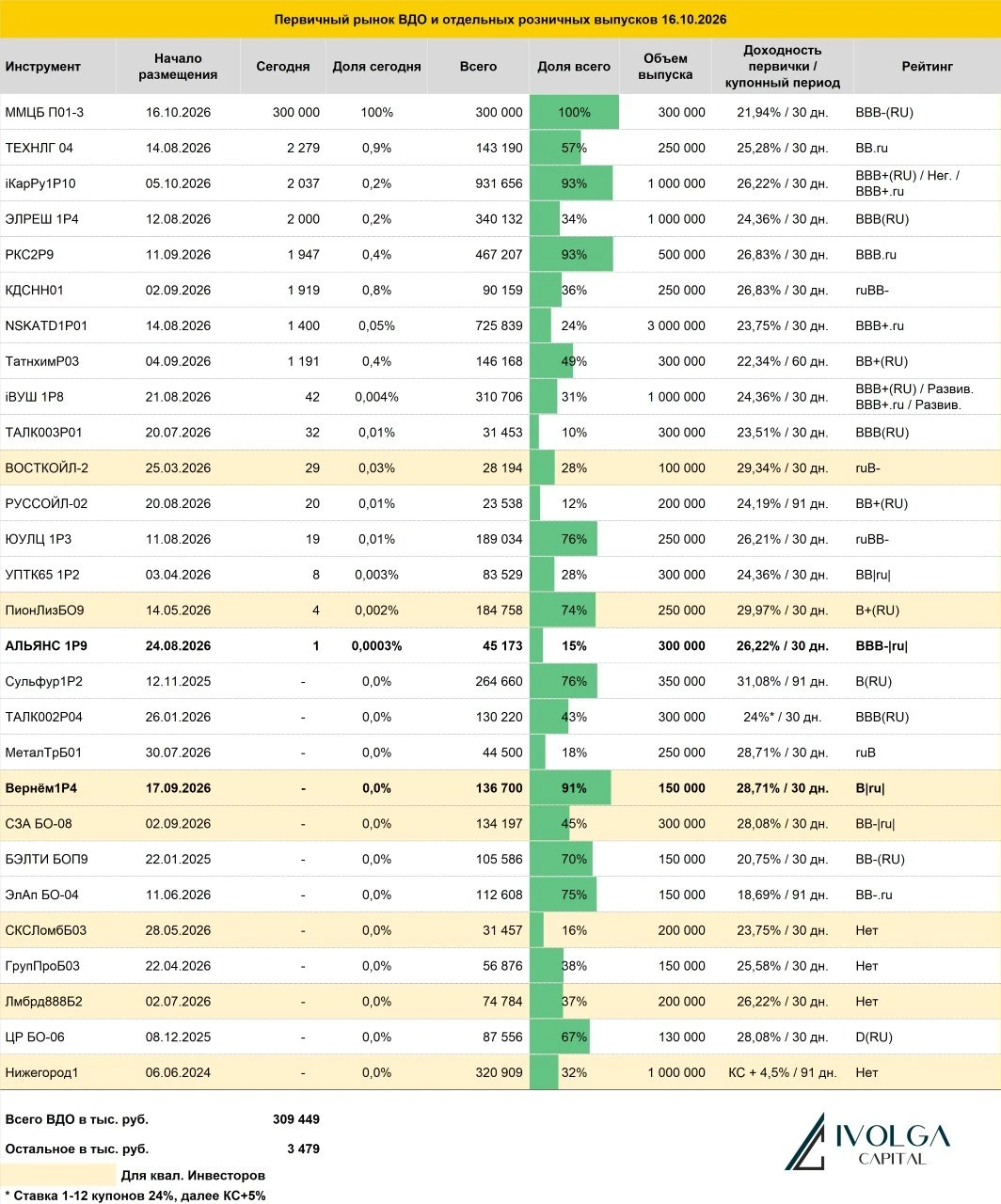Click the Вернём1Р4 instrument name
The height and width of the screenshot is (1204, 1001).
coord(40,788)
